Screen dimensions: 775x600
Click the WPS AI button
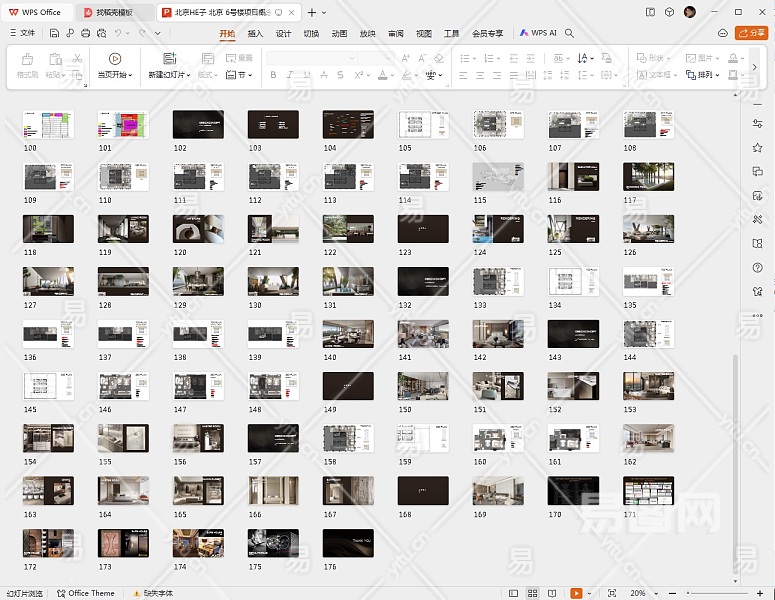538,33
